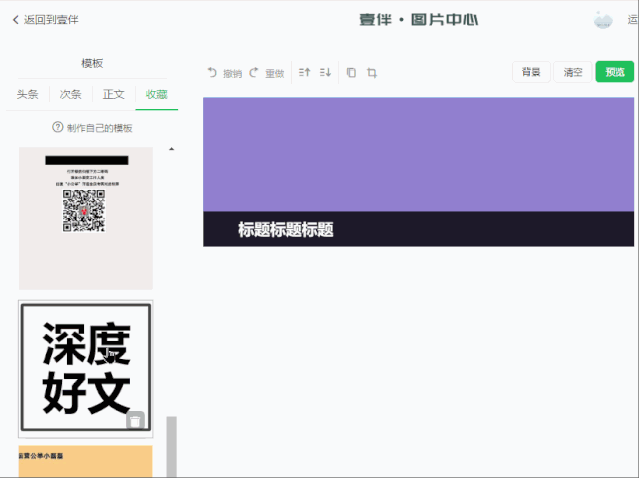Image resolution: width=639 pixels, height=478 pixels.
Task: Select the 收藏 favorites tab
Action: click(x=156, y=95)
